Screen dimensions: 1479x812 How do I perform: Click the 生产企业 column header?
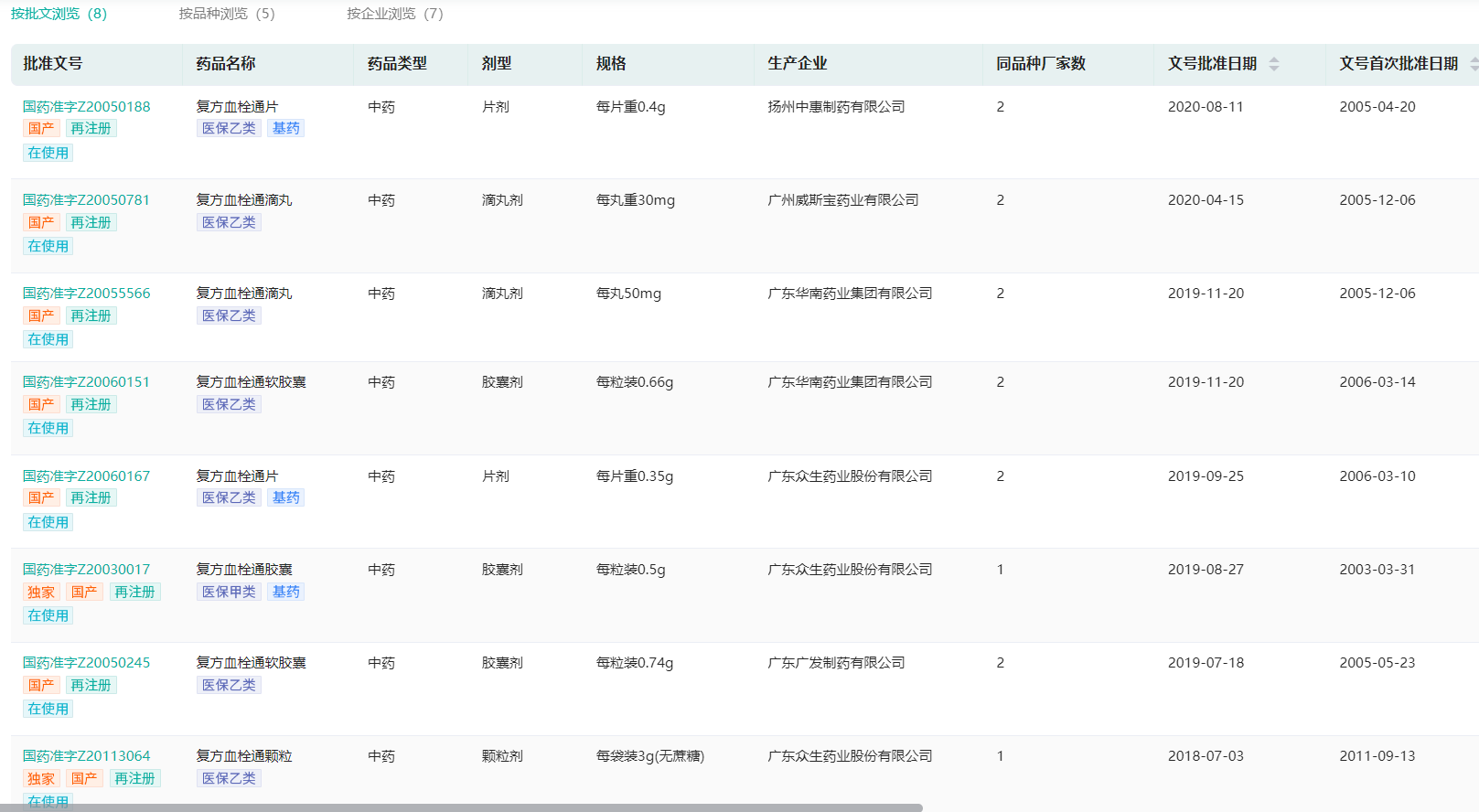point(798,64)
